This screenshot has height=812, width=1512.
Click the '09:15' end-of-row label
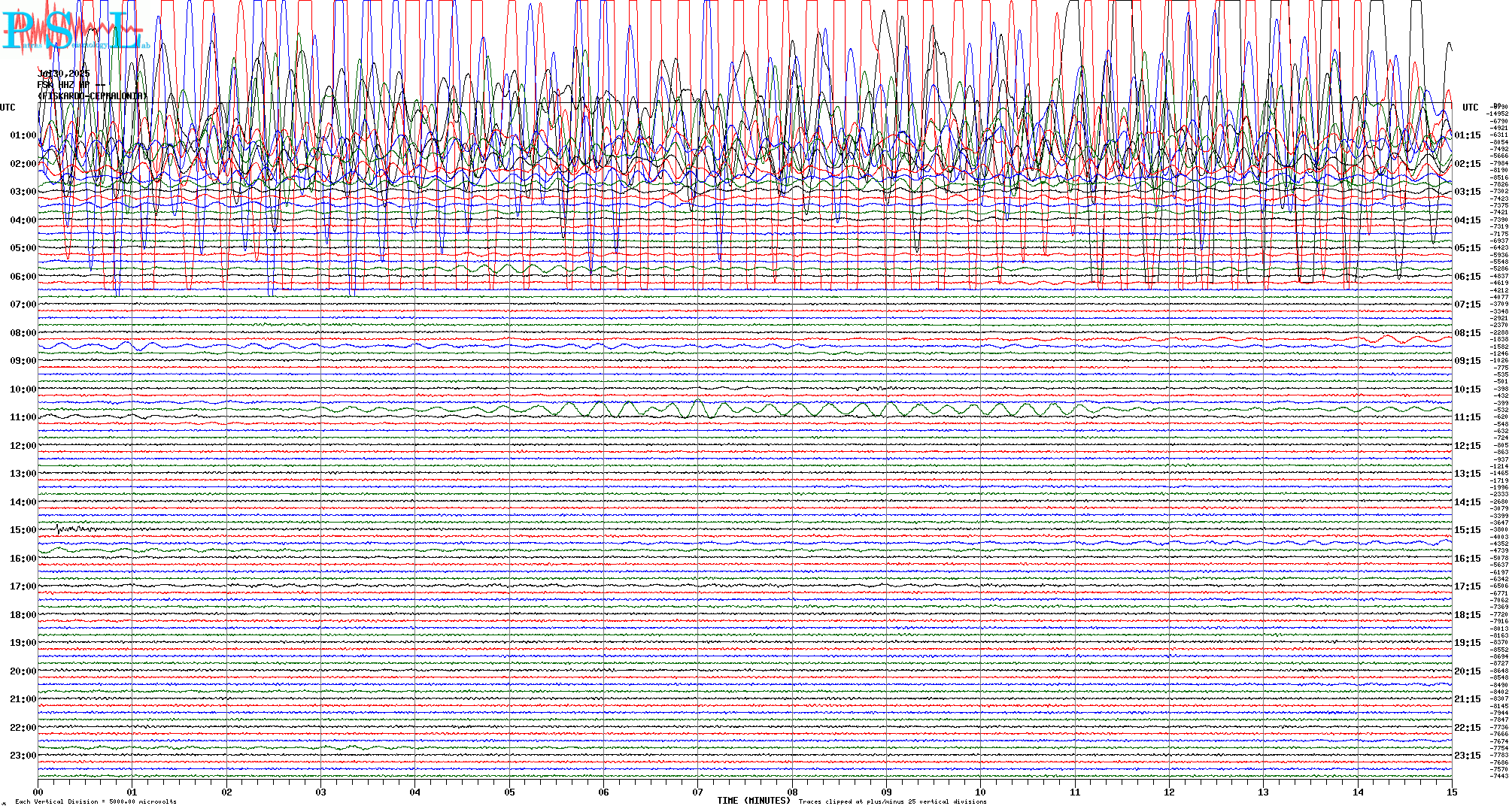[x=1468, y=361]
